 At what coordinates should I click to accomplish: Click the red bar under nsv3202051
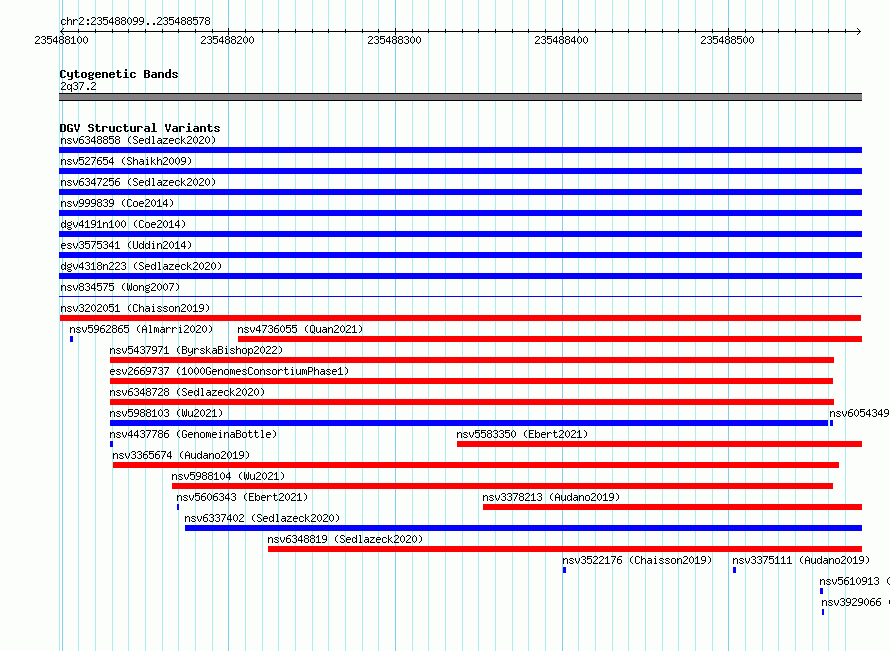(460, 318)
